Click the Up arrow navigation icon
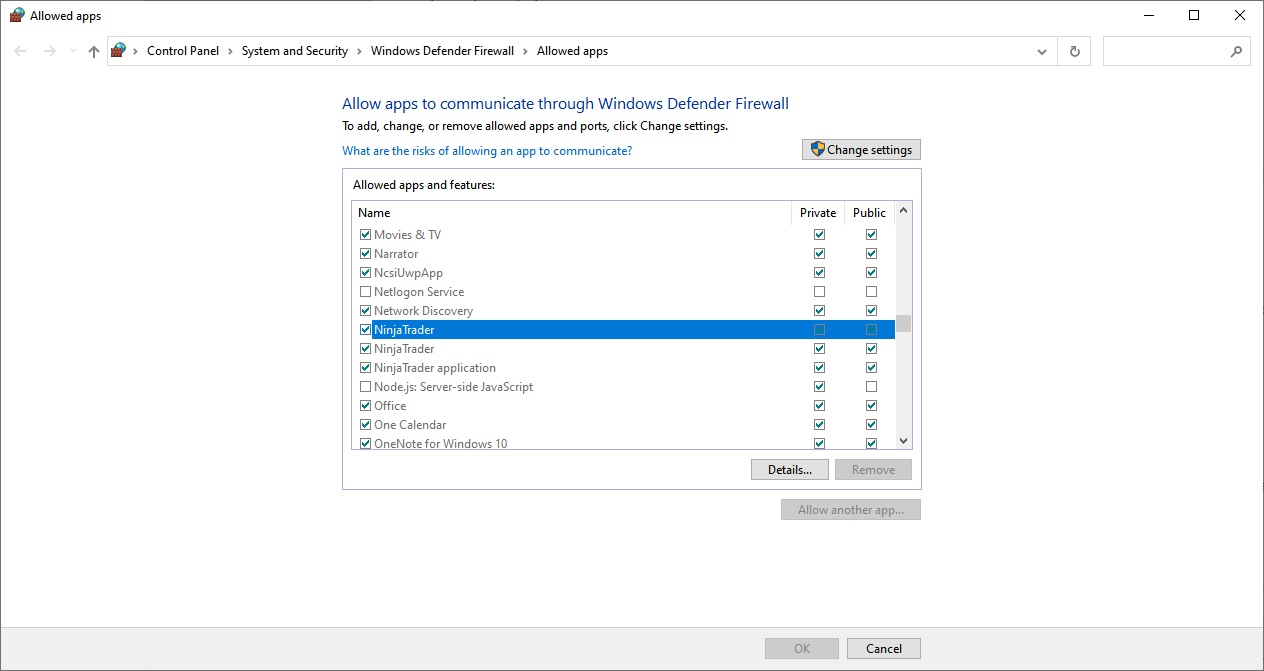The image size is (1264, 671). click(94, 51)
